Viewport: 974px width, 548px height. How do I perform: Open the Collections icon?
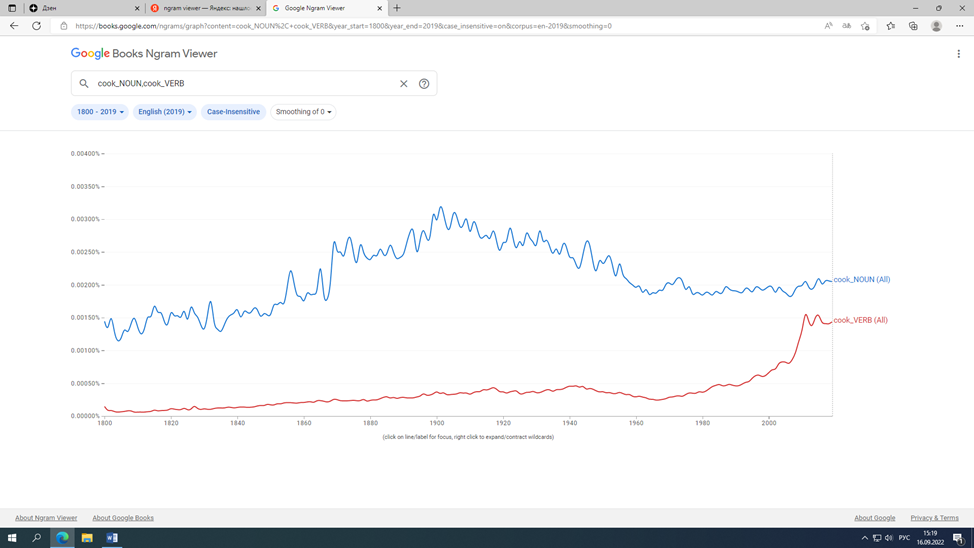913,26
